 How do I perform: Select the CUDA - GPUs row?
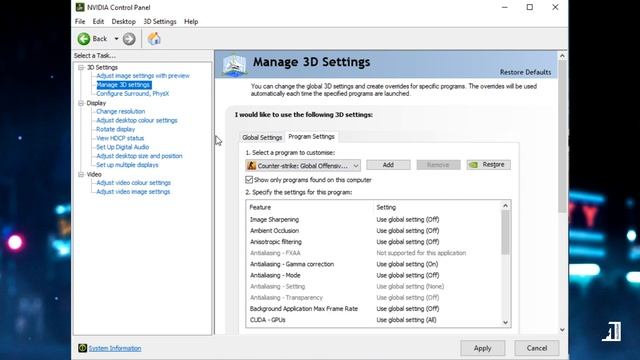[373, 320]
